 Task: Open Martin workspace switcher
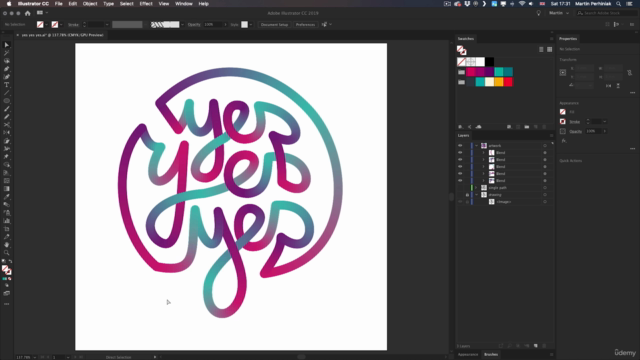coord(559,13)
